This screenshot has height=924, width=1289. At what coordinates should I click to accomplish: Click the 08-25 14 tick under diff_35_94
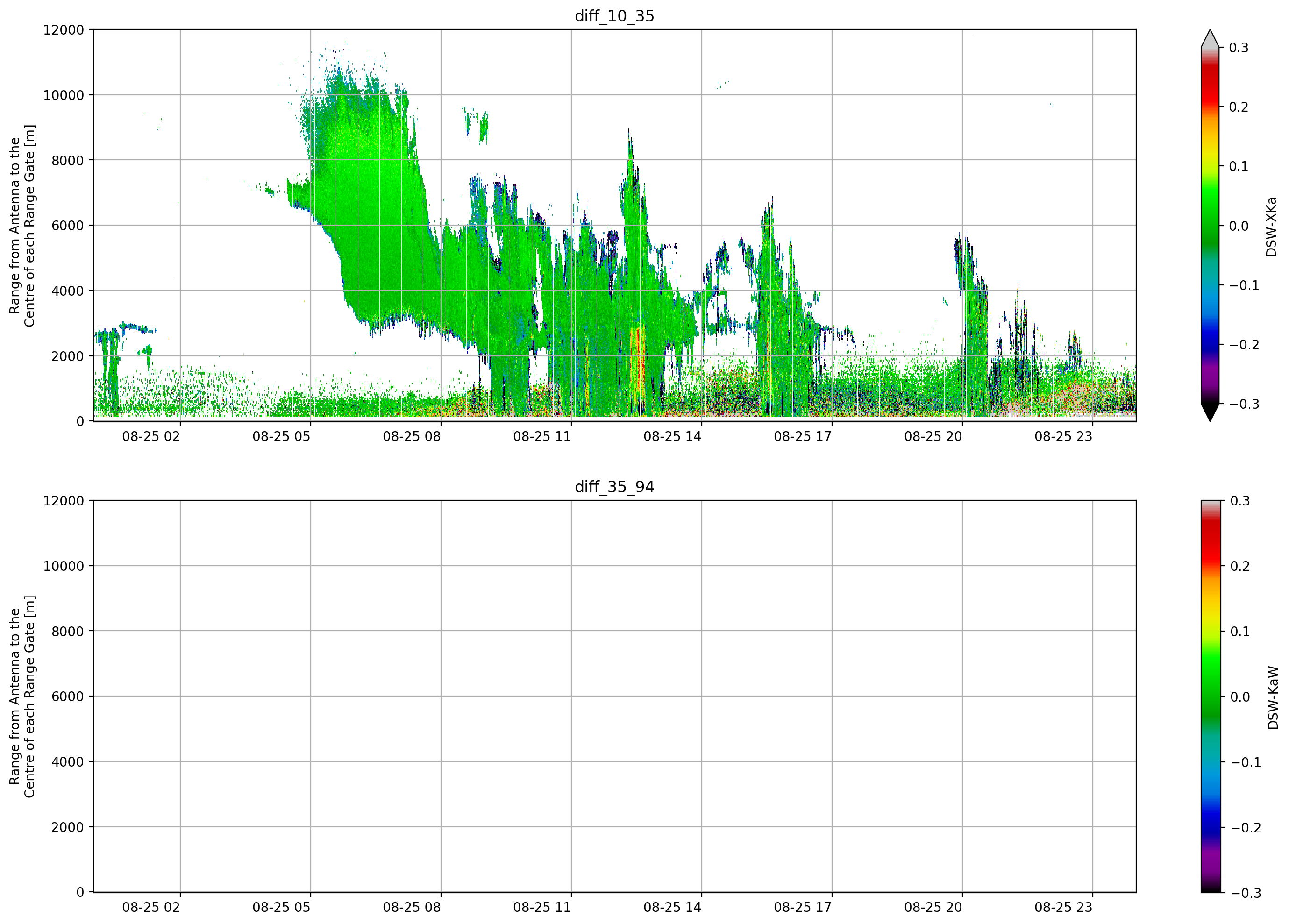(672, 908)
